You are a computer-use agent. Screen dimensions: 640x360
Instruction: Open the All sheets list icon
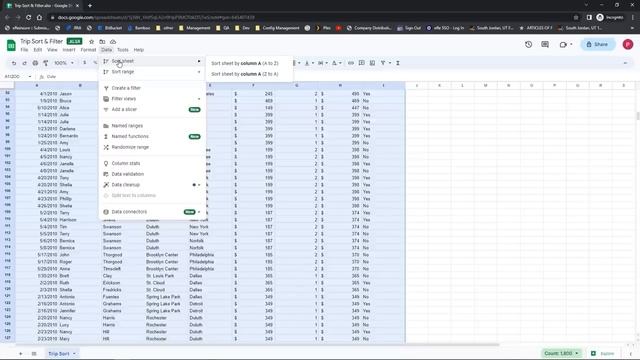pos(34,353)
